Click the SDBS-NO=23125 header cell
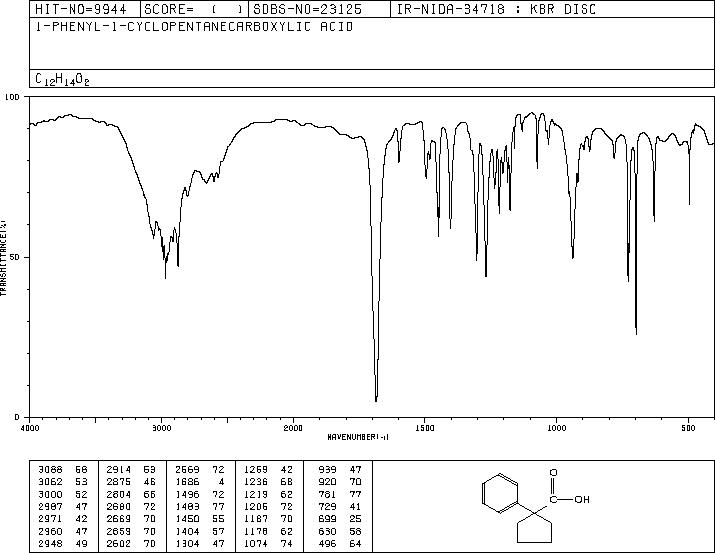The height and width of the screenshot is (553, 715). pos(319,9)
